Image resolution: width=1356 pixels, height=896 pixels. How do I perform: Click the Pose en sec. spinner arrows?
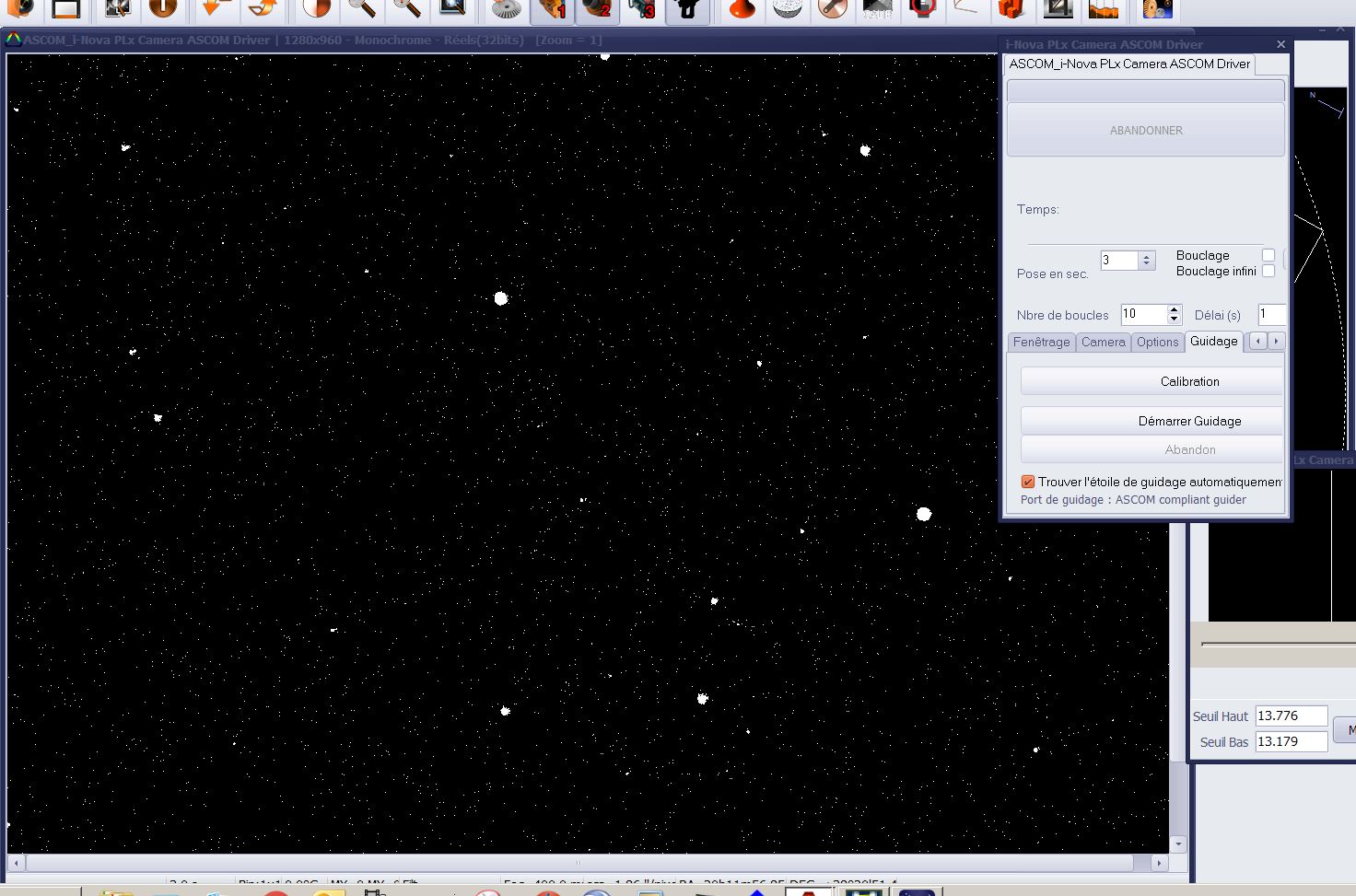[x=1147, y=261]
